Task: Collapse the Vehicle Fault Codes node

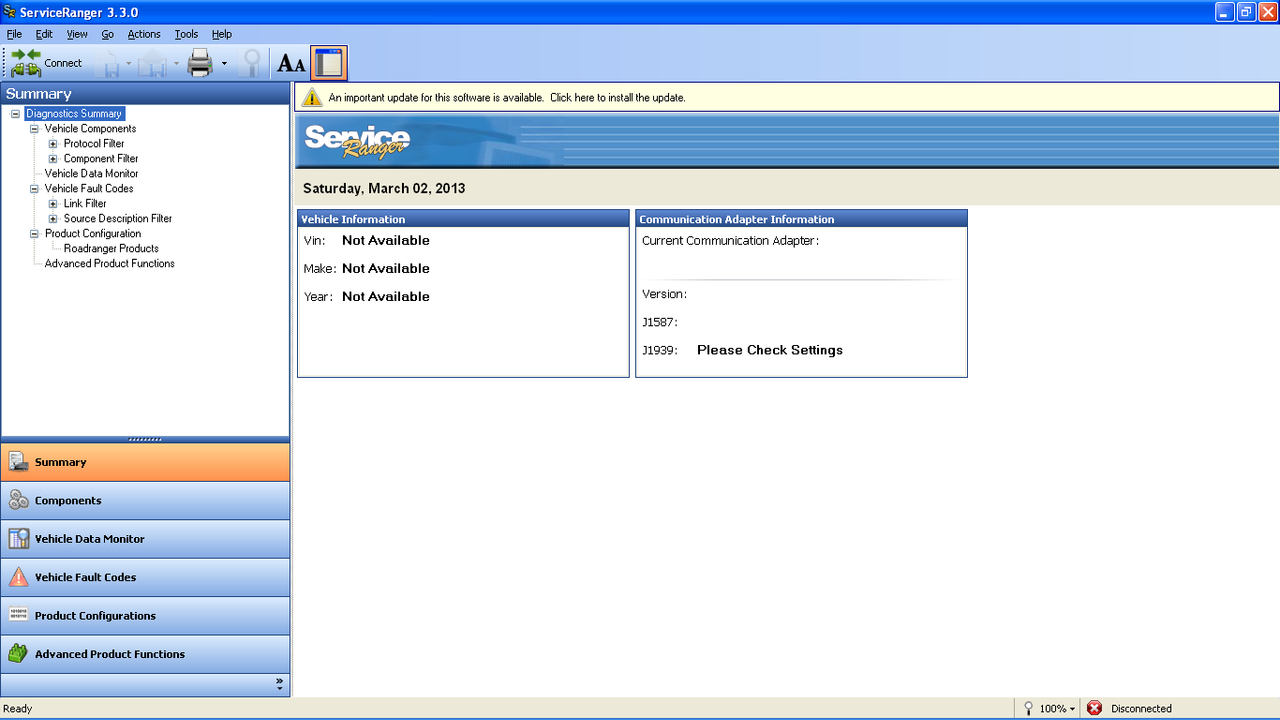Action: (x=34, y=189)
